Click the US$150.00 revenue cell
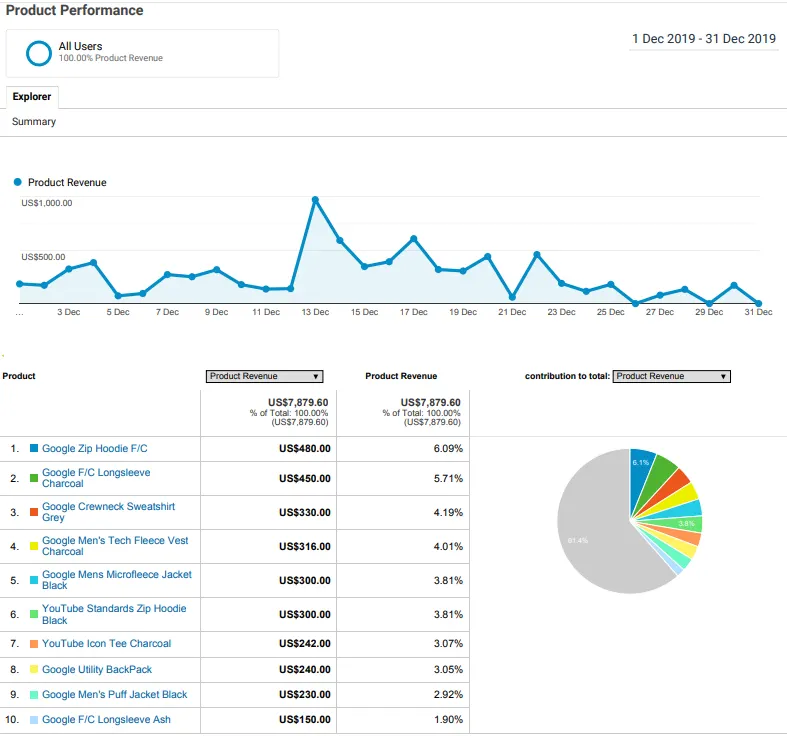 [305, 719]
